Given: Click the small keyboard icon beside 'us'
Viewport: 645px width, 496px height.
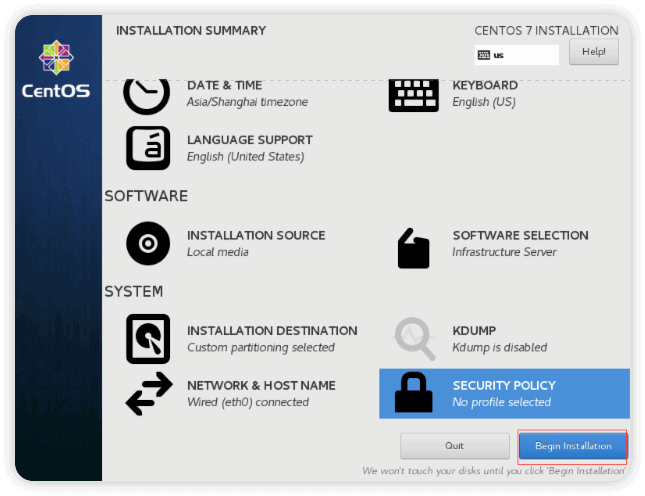Looking at the screenshot, I should (484, 55).
